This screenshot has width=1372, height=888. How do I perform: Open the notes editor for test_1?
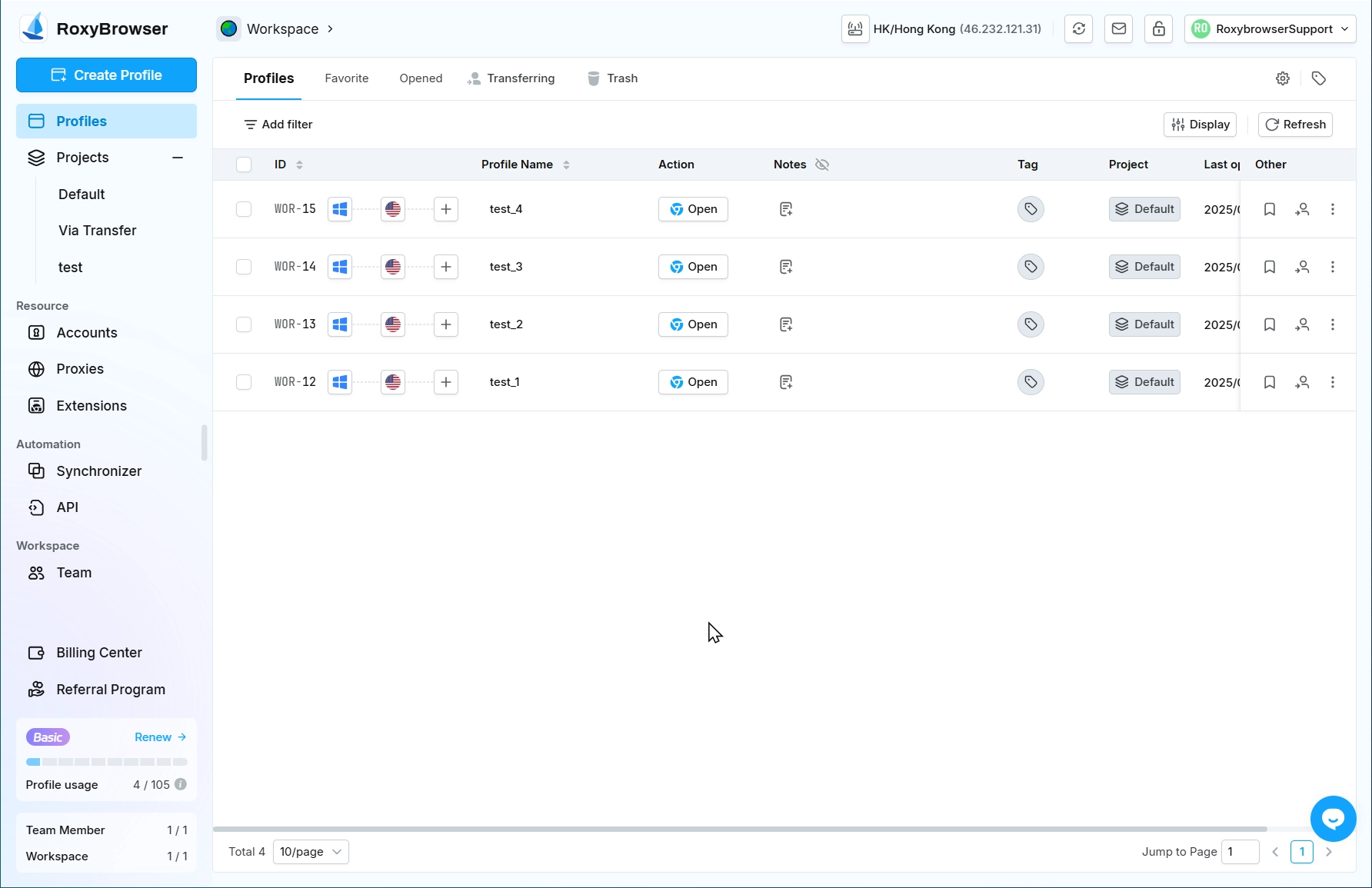(x=785, y=382)
